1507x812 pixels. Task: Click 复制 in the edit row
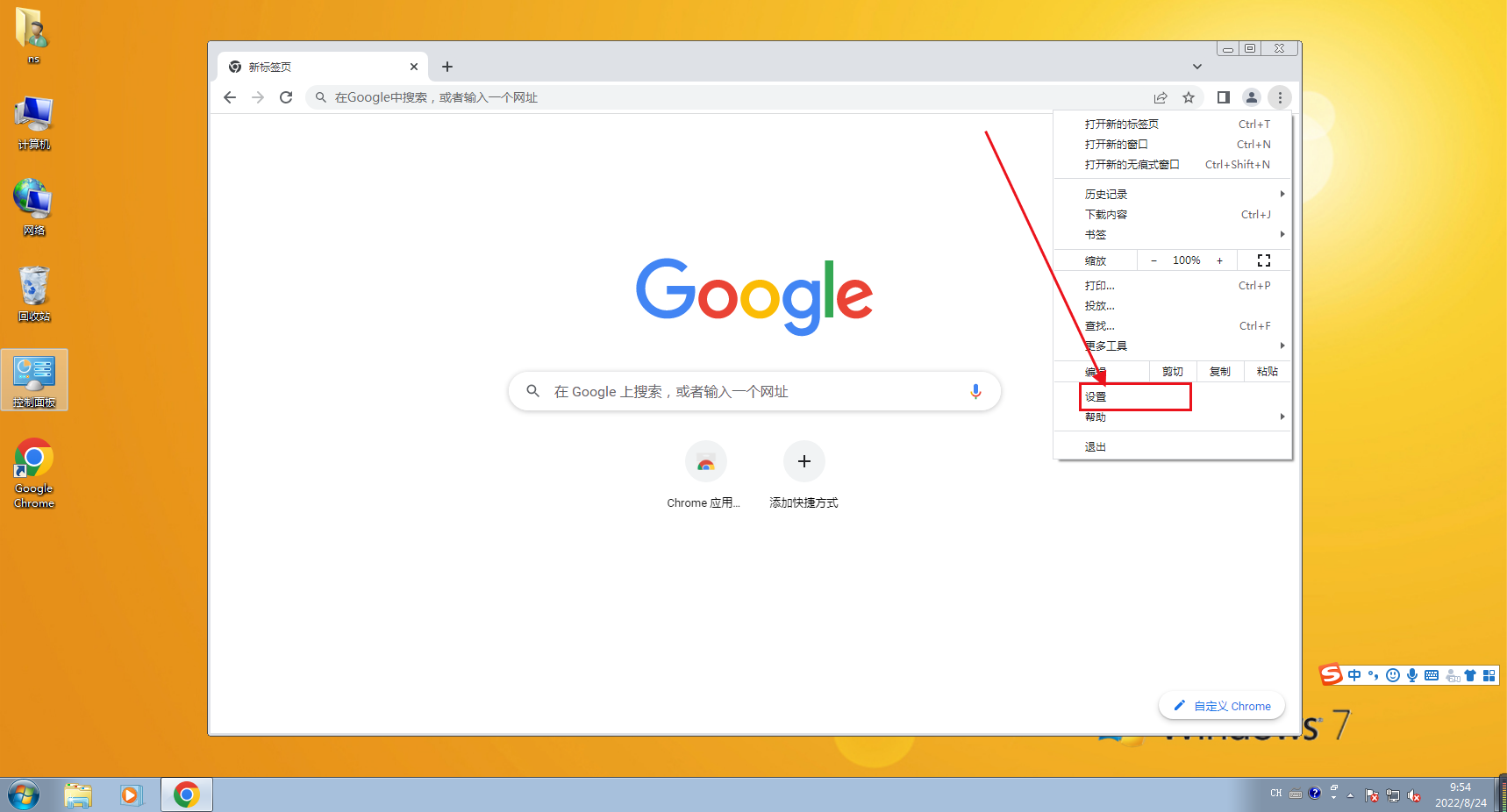pyautogui.click(x=1220, y=372)
